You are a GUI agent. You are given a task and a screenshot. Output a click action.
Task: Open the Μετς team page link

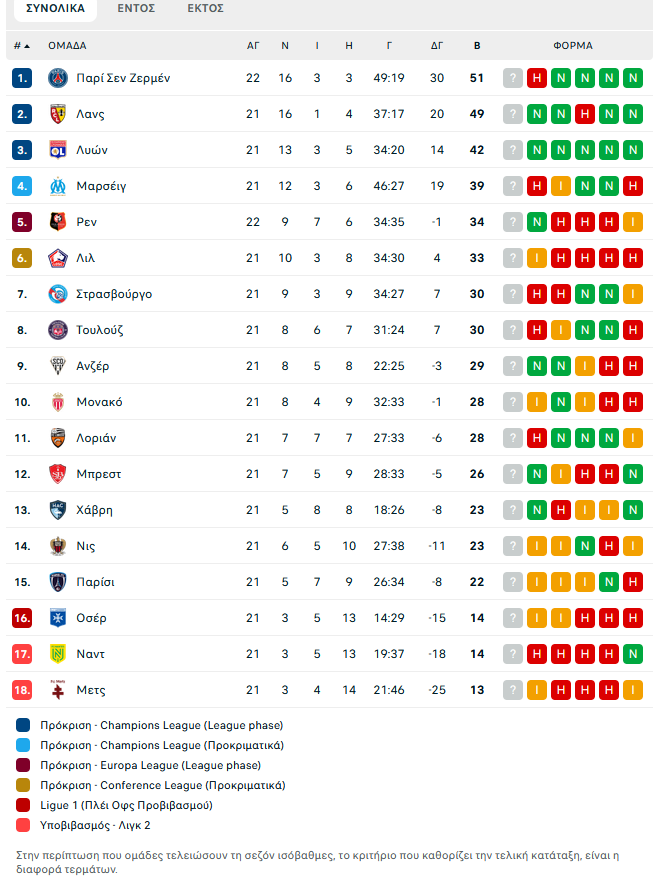coord(91,690)
